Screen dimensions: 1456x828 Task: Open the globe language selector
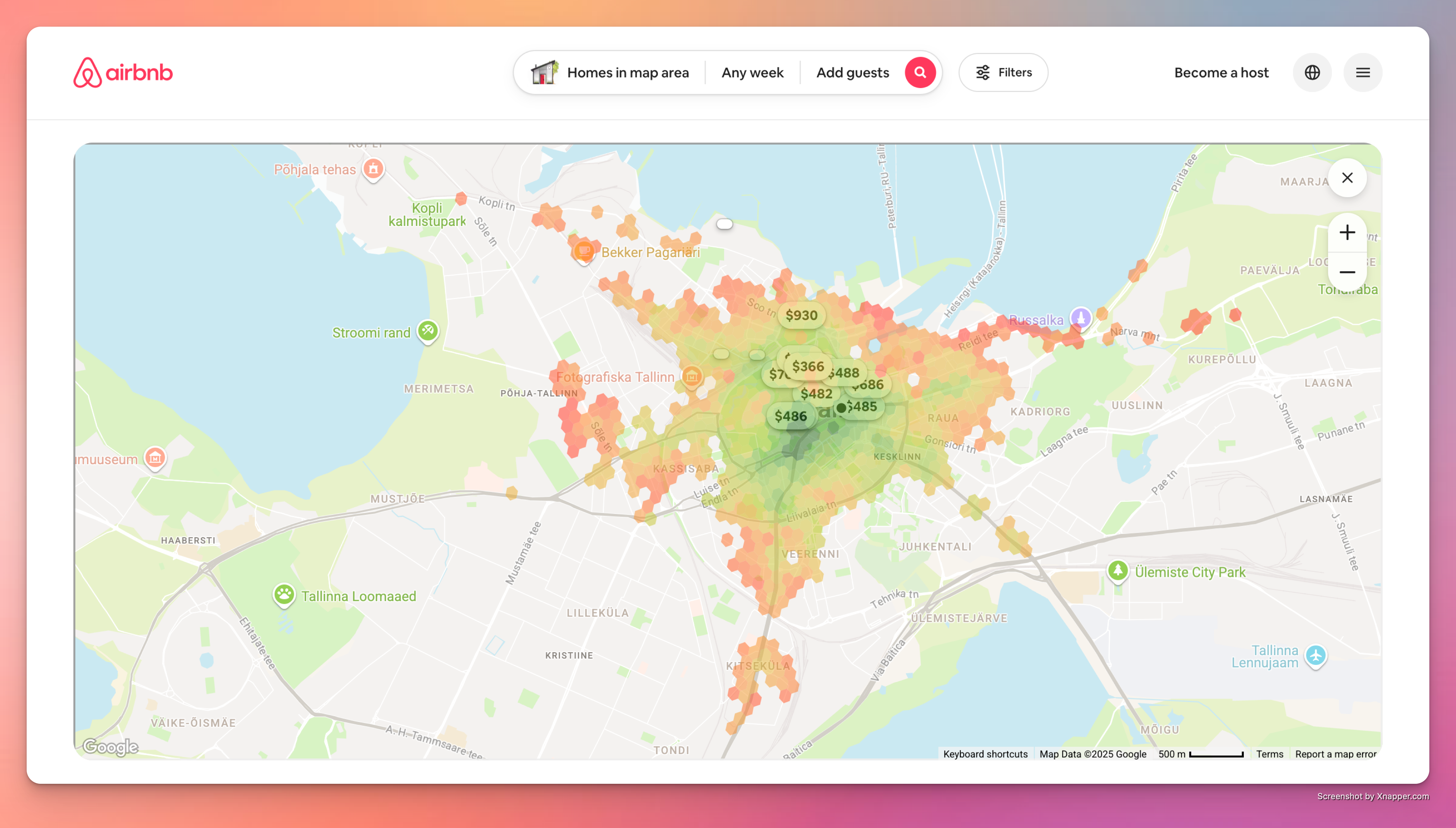[x=1312, y=73]
